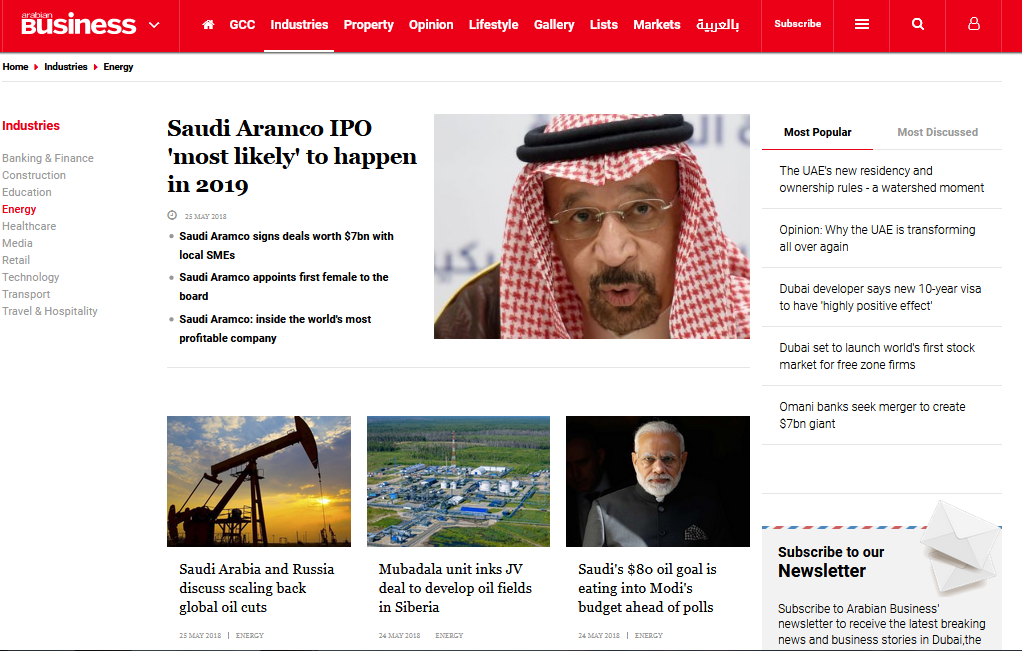
Task: Switch to the Arabic language edition
Action: pyautogui.click(x=718, y=25)
